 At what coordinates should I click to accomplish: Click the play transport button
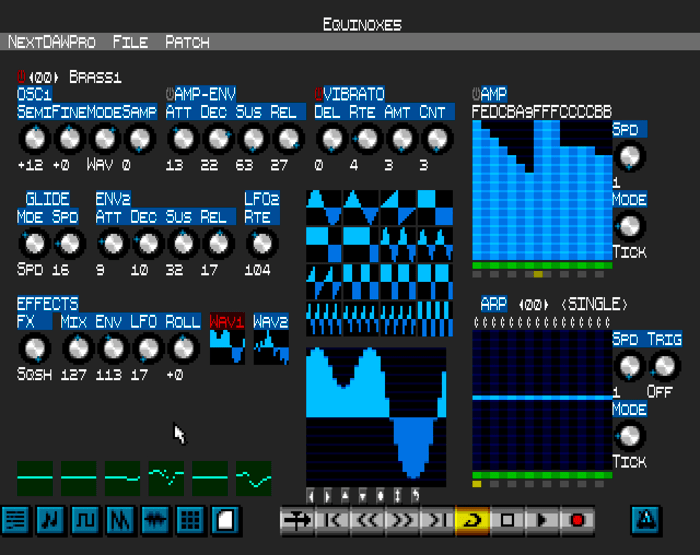[542, 520]
